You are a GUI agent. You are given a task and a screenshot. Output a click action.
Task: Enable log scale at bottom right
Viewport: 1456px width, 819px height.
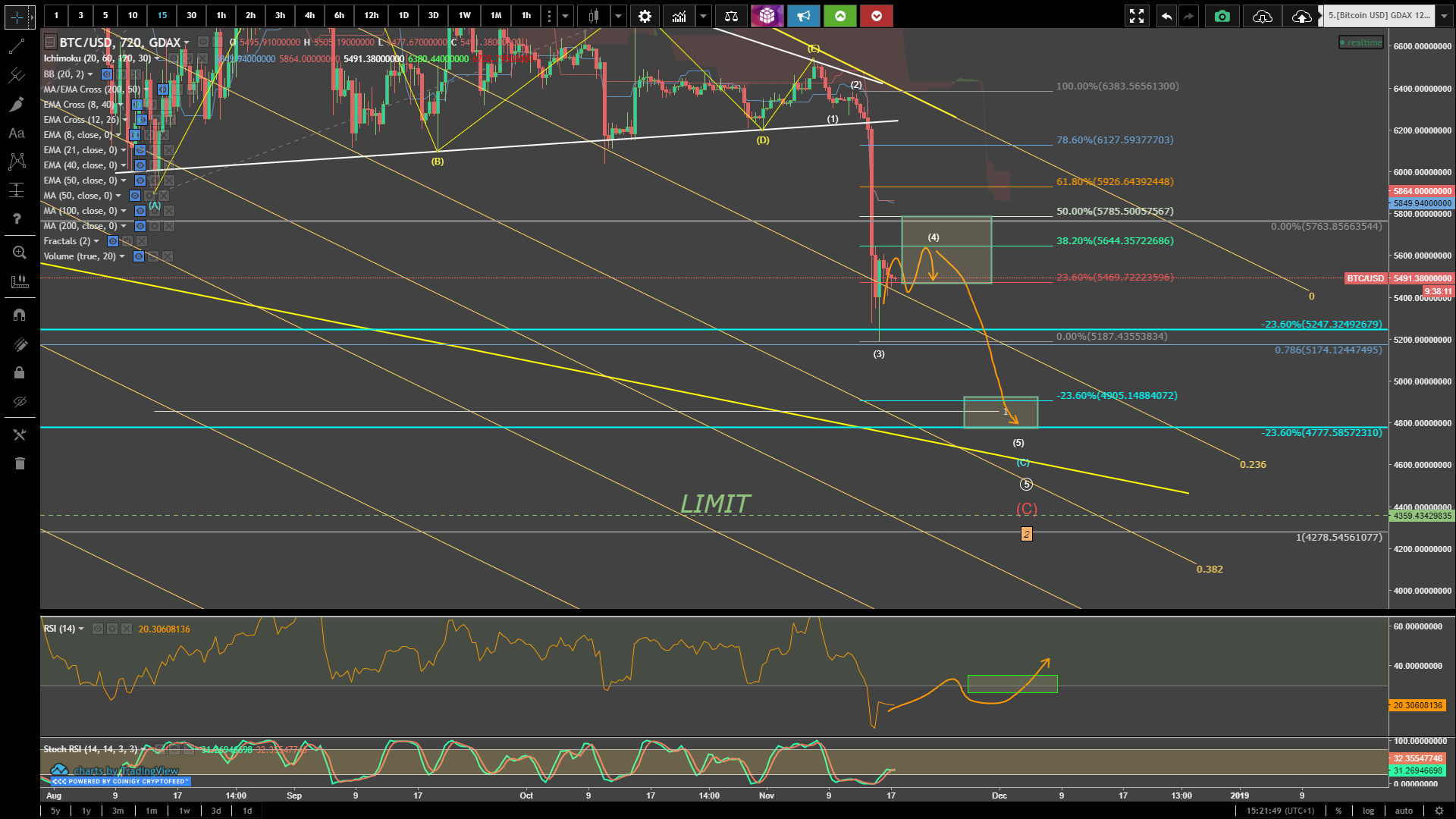point(1368,811)
